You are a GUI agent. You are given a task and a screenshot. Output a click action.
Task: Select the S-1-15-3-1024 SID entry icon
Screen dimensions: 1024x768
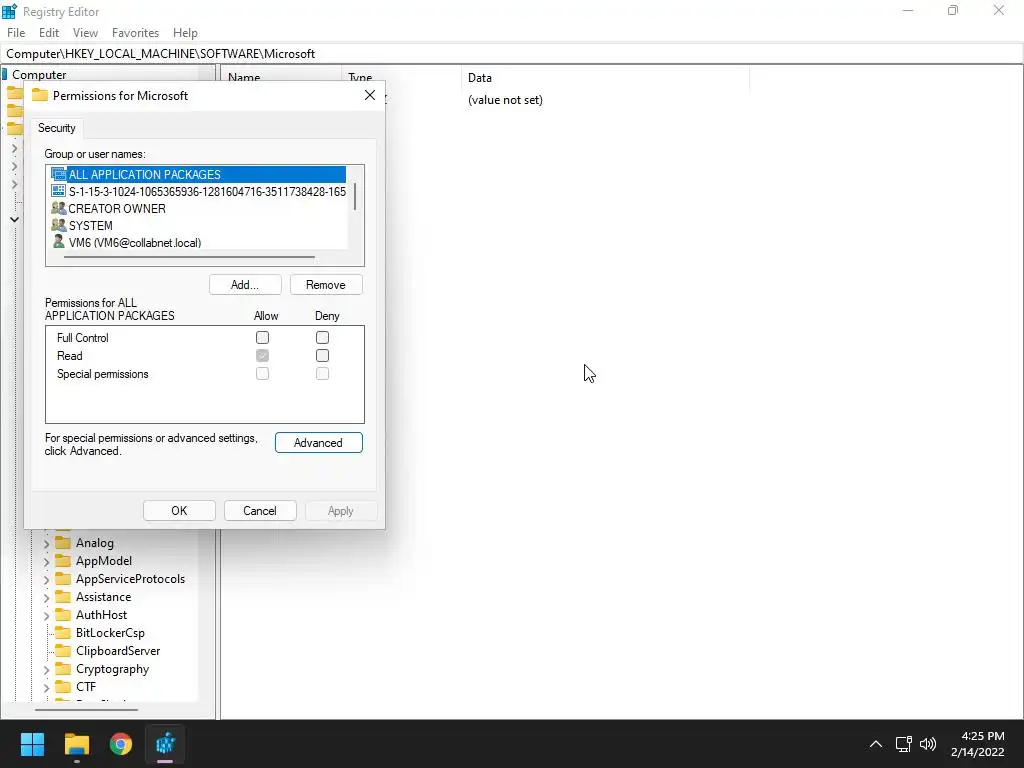(59, 191)
